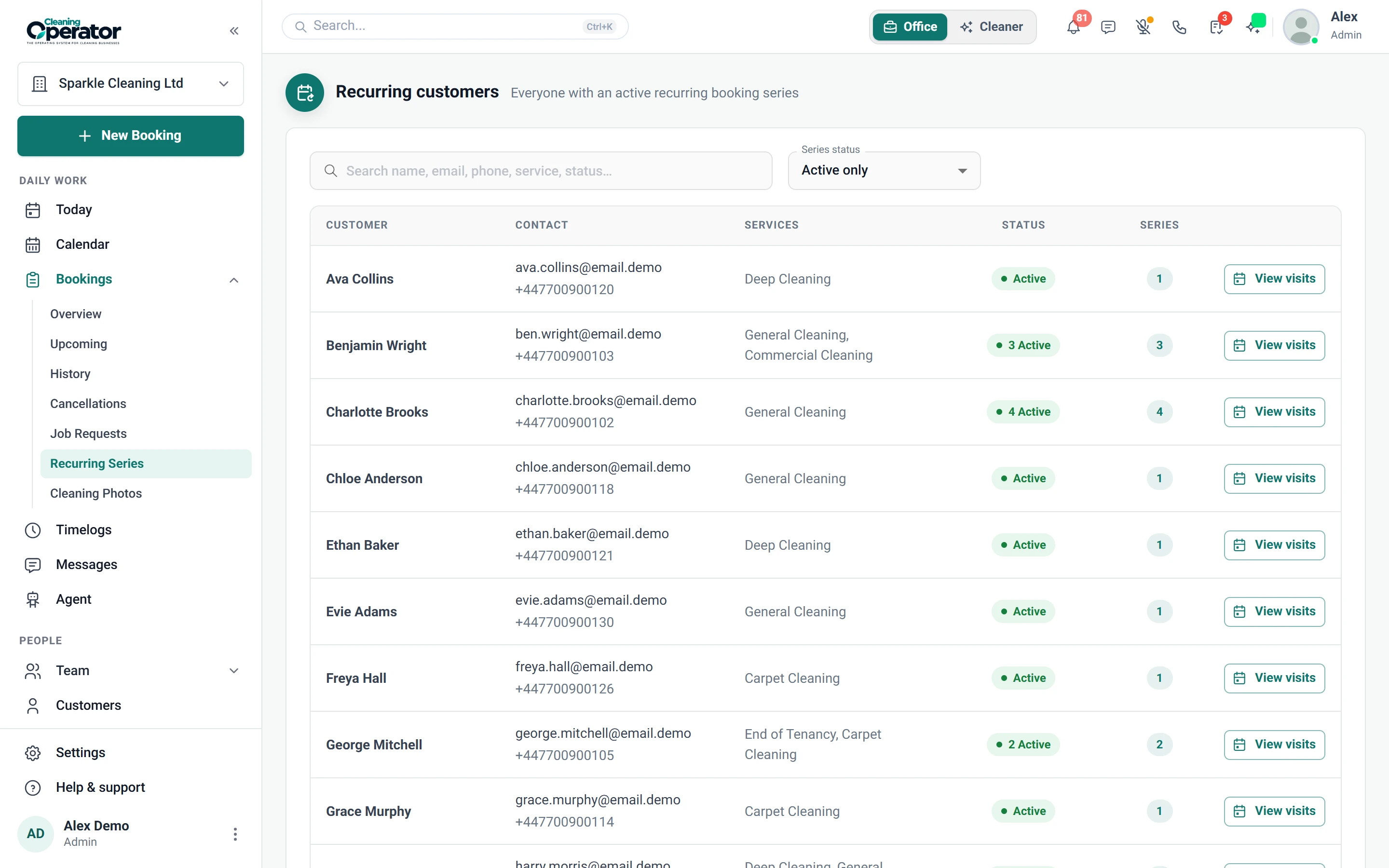Open the chat messages icon in header
This screenshot has width=1389, height=868.
click(1108, 27)
